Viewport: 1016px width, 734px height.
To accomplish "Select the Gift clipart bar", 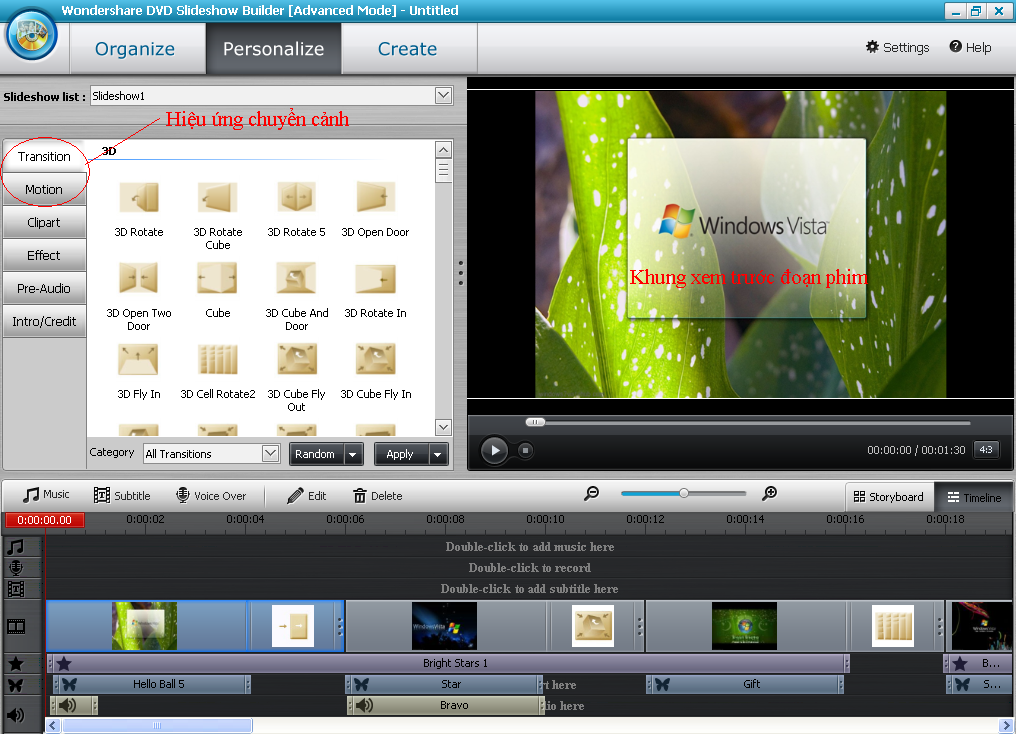I will 745,684.
